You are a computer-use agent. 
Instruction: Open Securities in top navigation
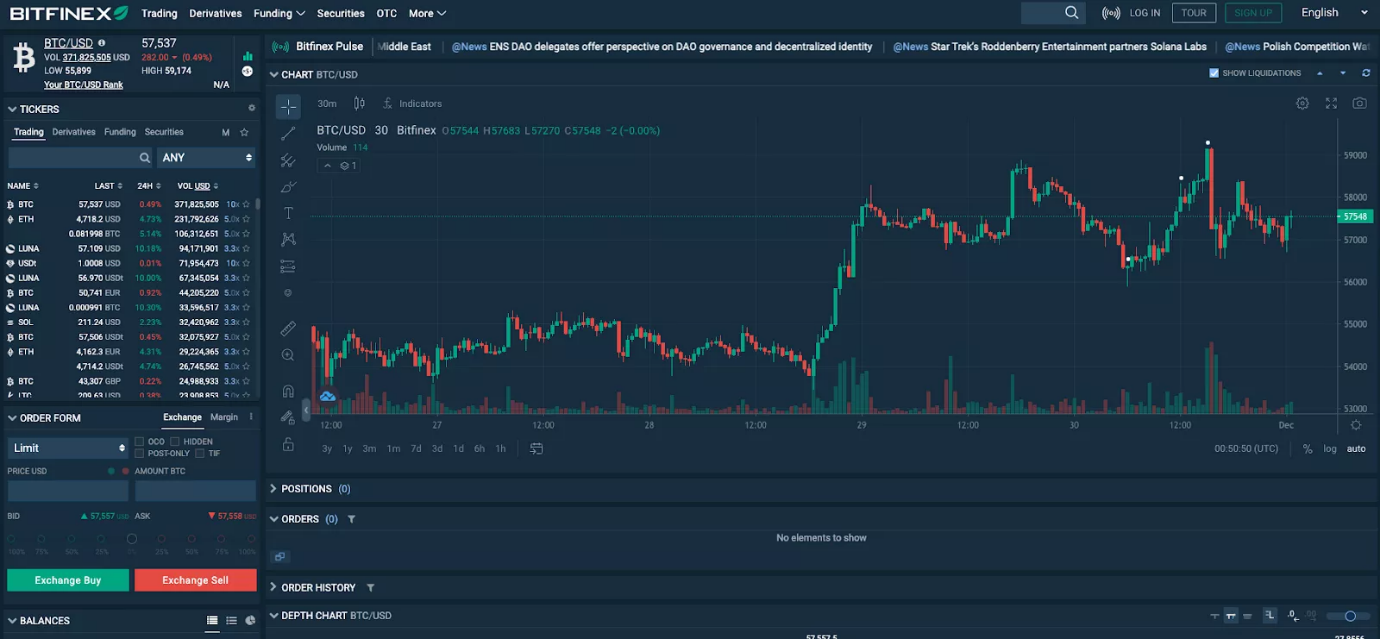(x=340, y=13)
